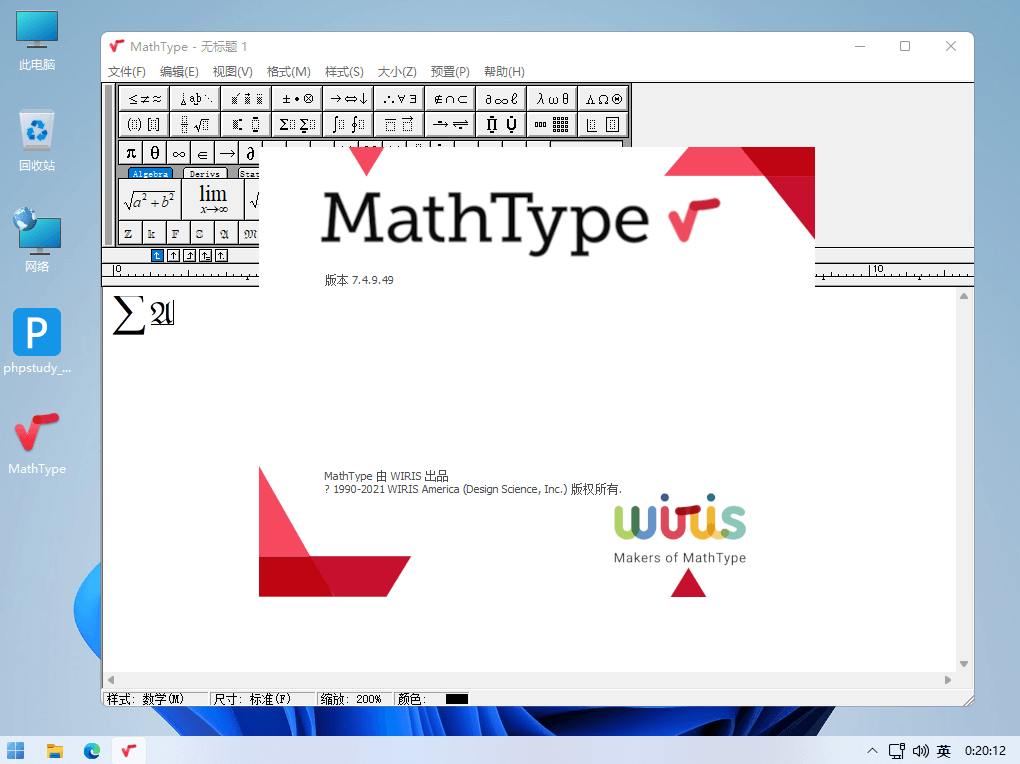This screenshot has height=764, width=1020.
Task: Open the 大小(Z) menu
Action: tap(397, 72)
